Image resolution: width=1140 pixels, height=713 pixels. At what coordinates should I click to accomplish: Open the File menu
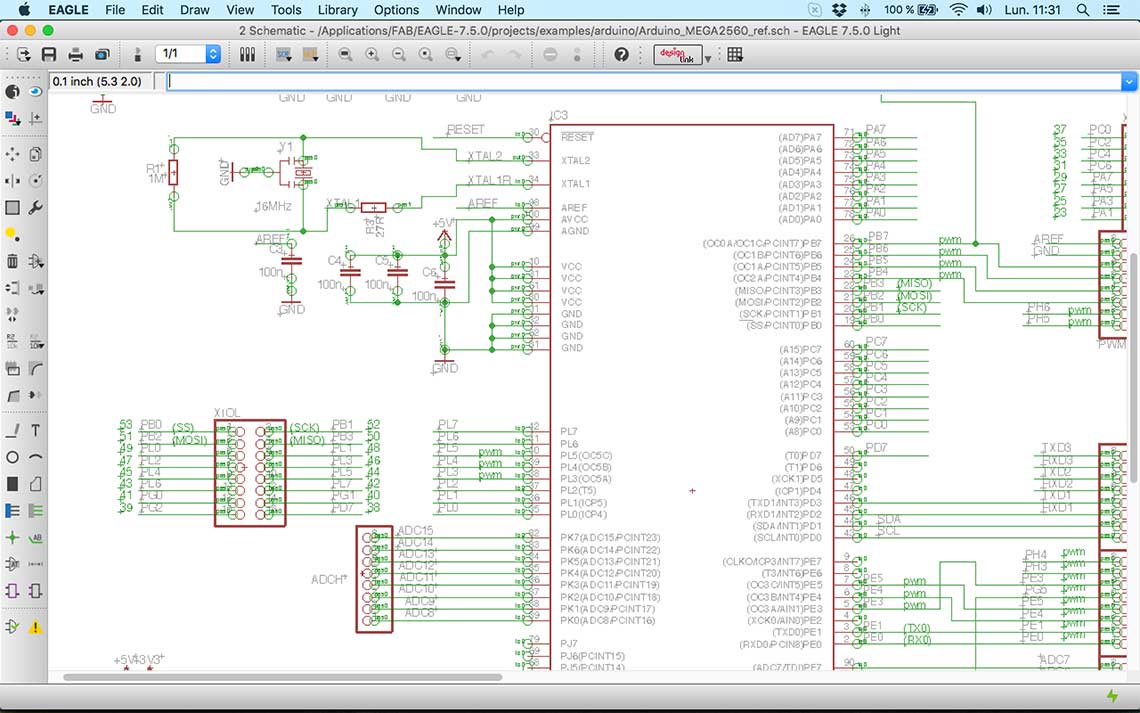pyautogui.click(x=115, y=10)
